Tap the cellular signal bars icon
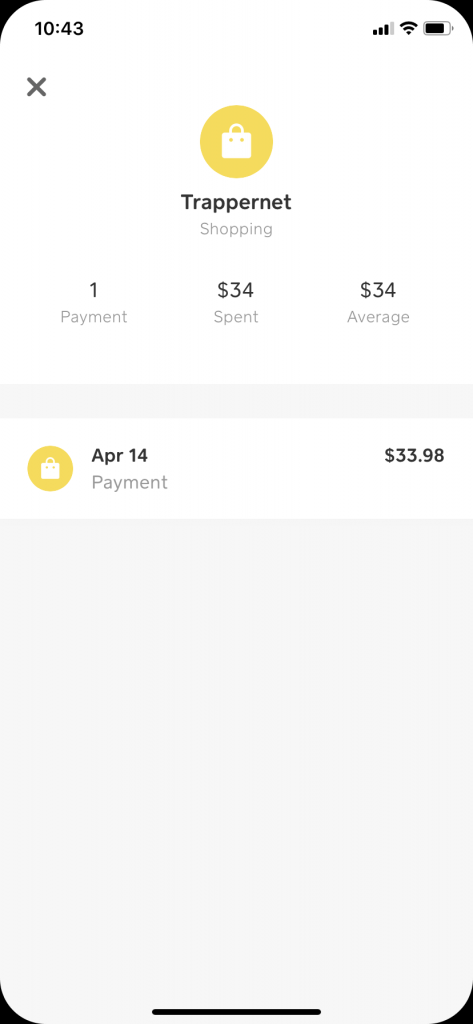Image resolution: width=473 pixels, height=1024 pixels. pyautogui.click(x=383, y=29)
